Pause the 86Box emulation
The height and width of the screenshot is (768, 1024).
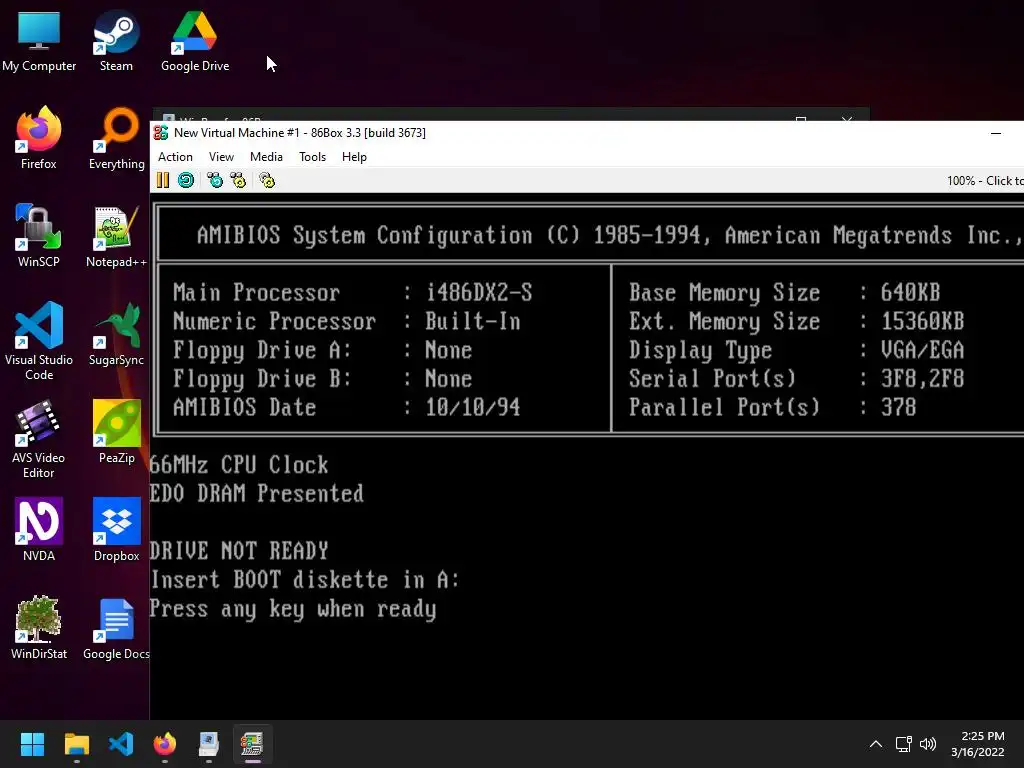tap(163, 180)
